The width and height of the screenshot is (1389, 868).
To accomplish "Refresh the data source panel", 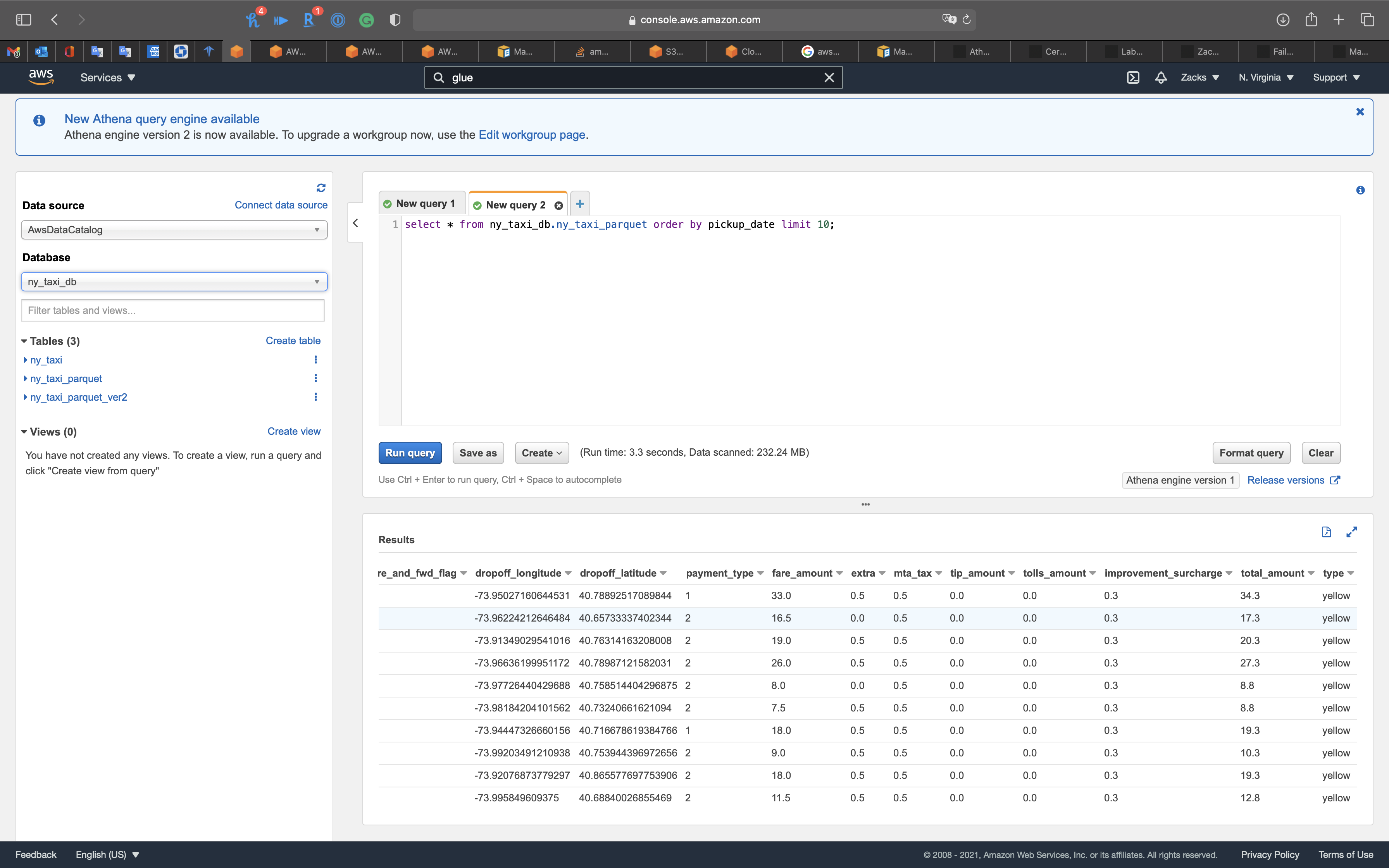I will tap(321, 188).
